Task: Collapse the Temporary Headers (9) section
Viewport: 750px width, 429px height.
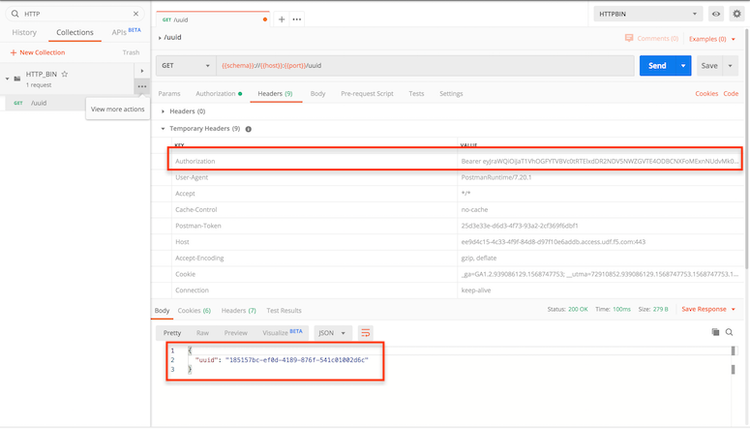Action: pyautogui.click(x=163, y=129)
